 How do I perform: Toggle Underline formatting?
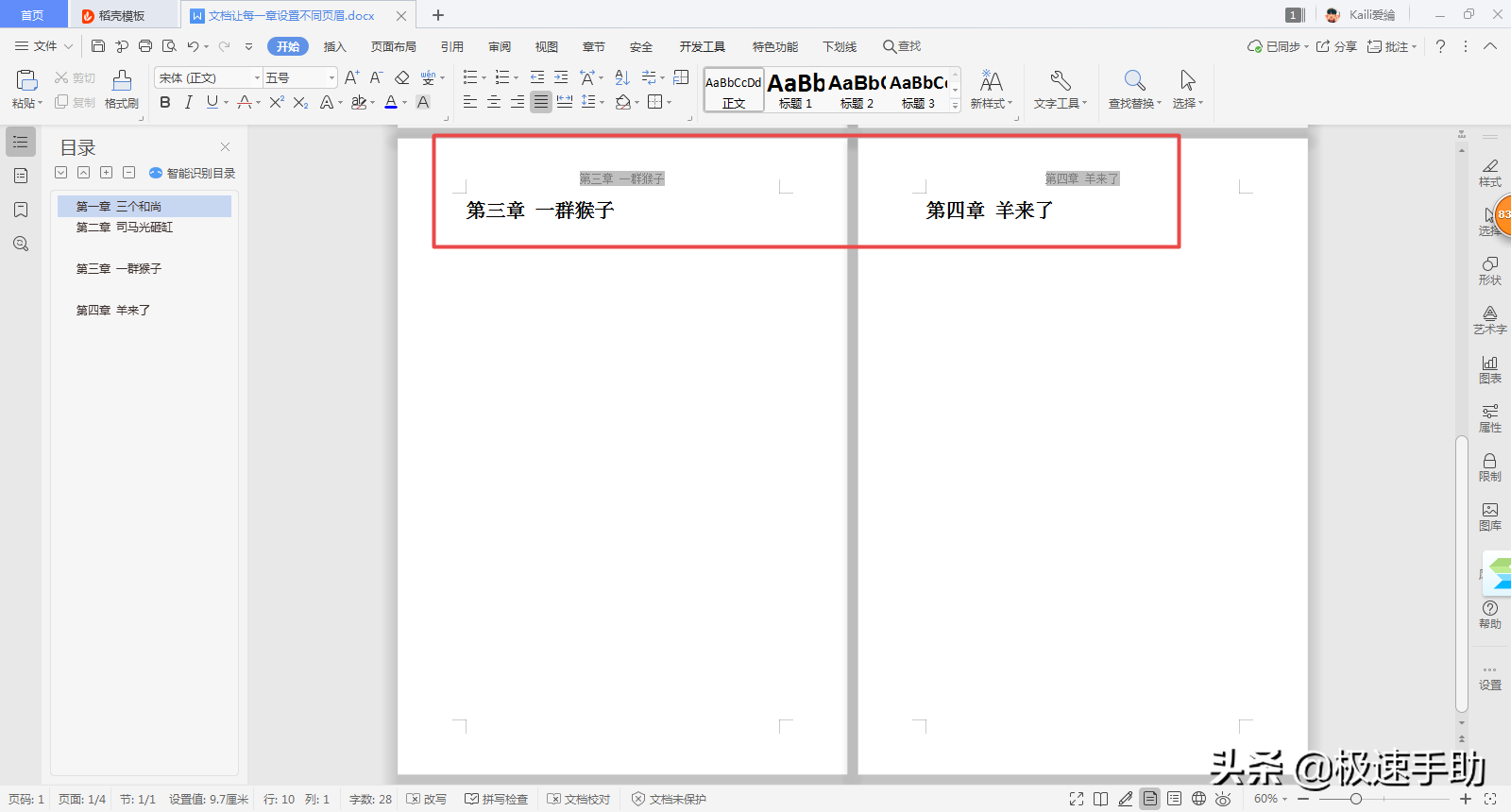[x=212, y=102]
